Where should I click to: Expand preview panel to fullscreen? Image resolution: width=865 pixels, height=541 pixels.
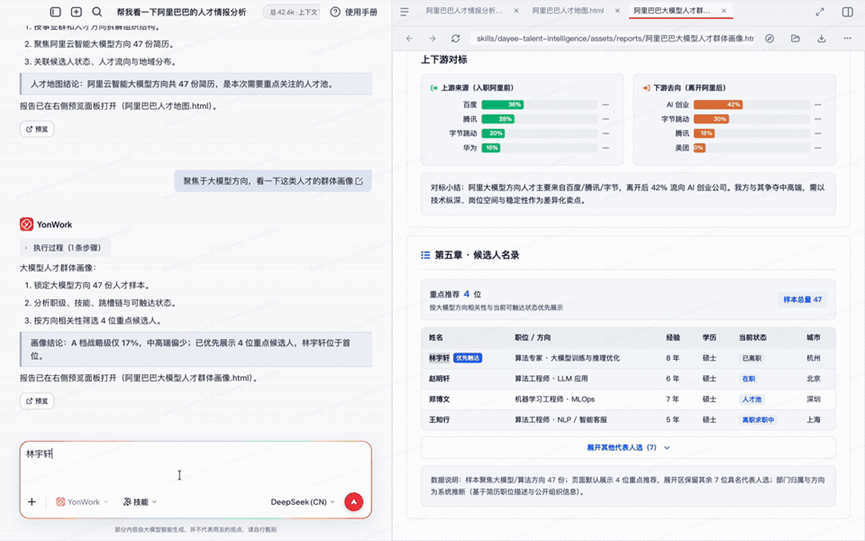(820, 12)
